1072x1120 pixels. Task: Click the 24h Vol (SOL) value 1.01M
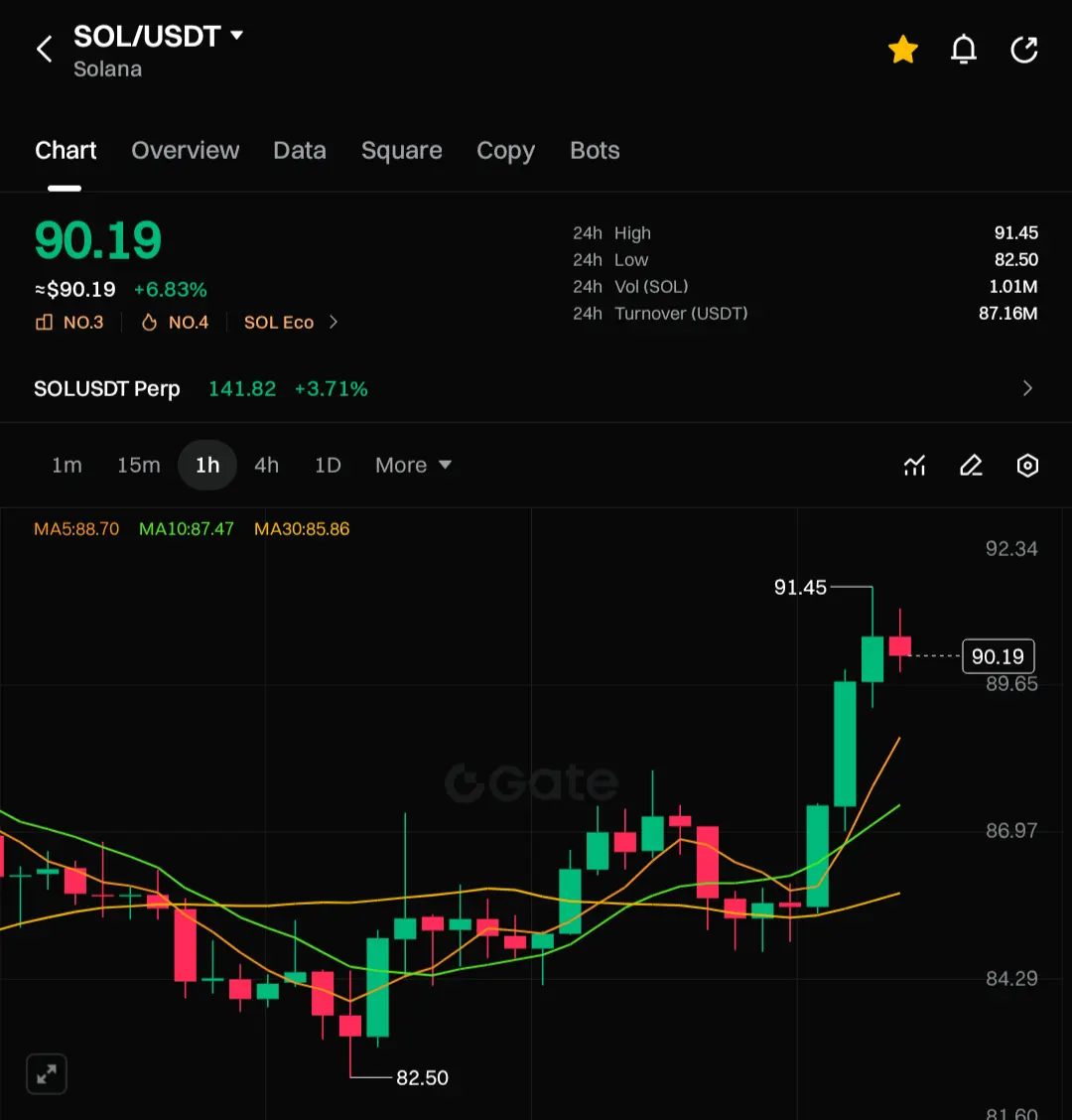(1012, 286)
